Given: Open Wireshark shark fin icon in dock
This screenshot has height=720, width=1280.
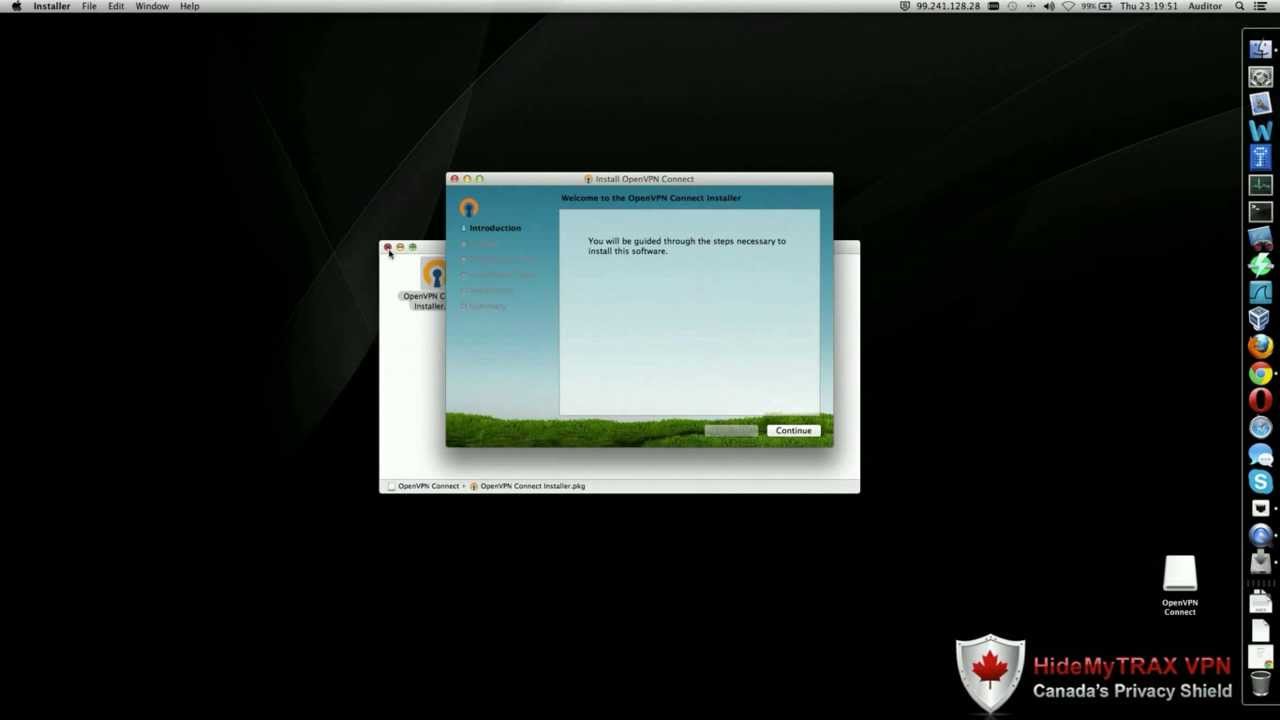Looking at the screenshot, I should pos(1260,293).
